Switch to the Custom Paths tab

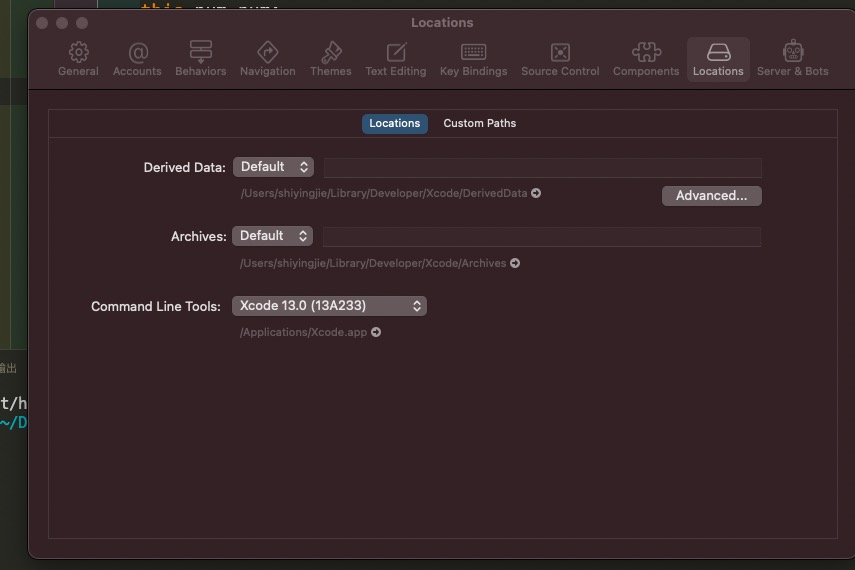tap(479, 123)
